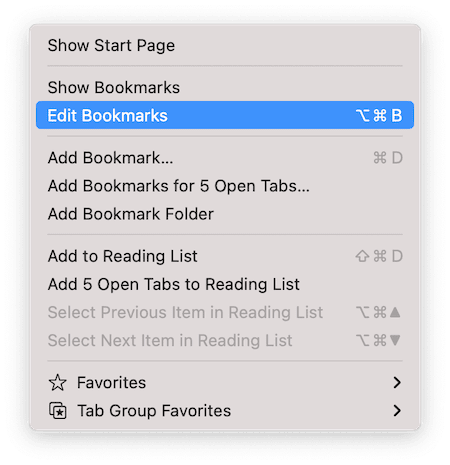
Task: Click the Favorites star icon
Action: point(57,382)
